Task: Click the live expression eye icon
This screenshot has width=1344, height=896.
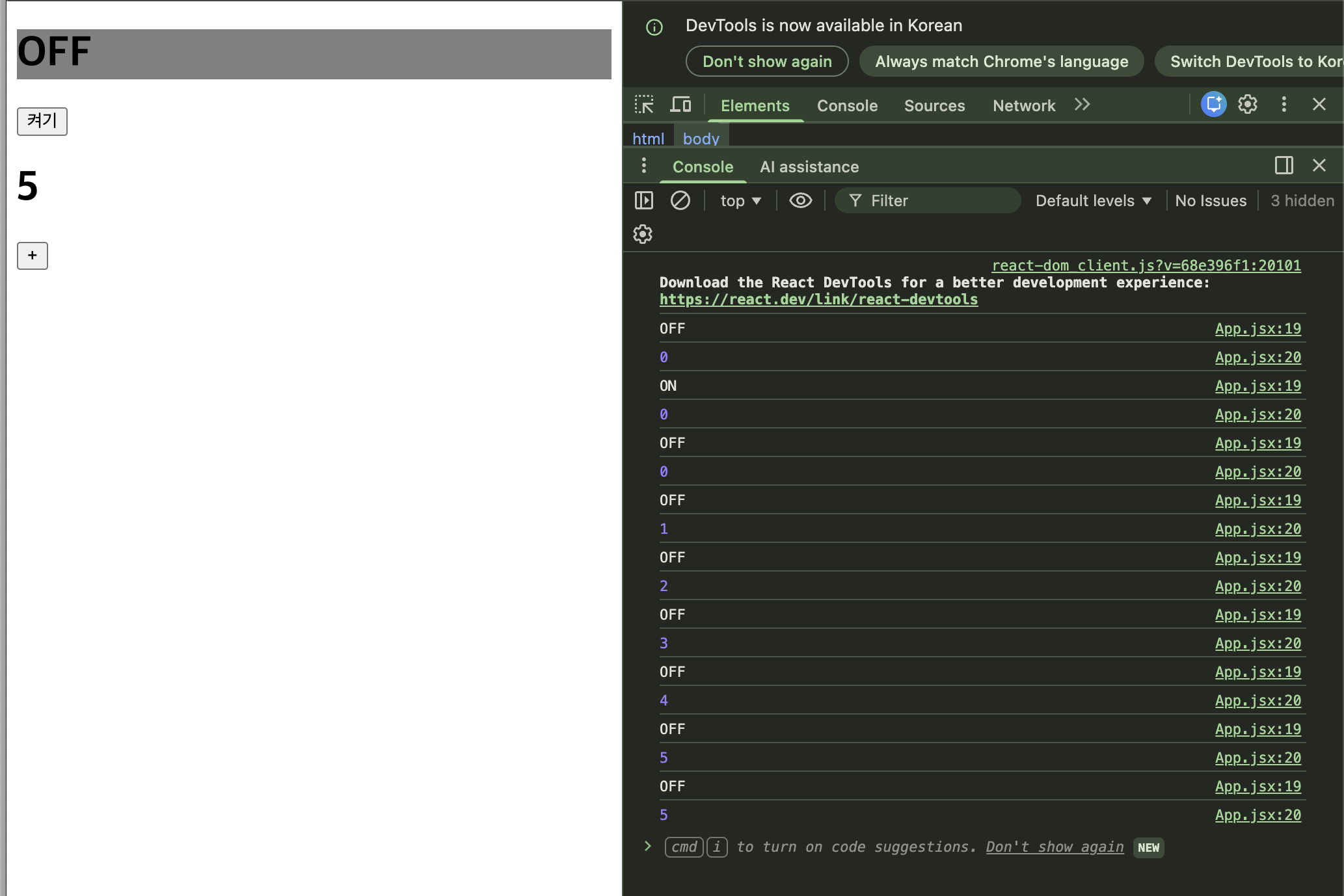Action: [x=800, y=200]
